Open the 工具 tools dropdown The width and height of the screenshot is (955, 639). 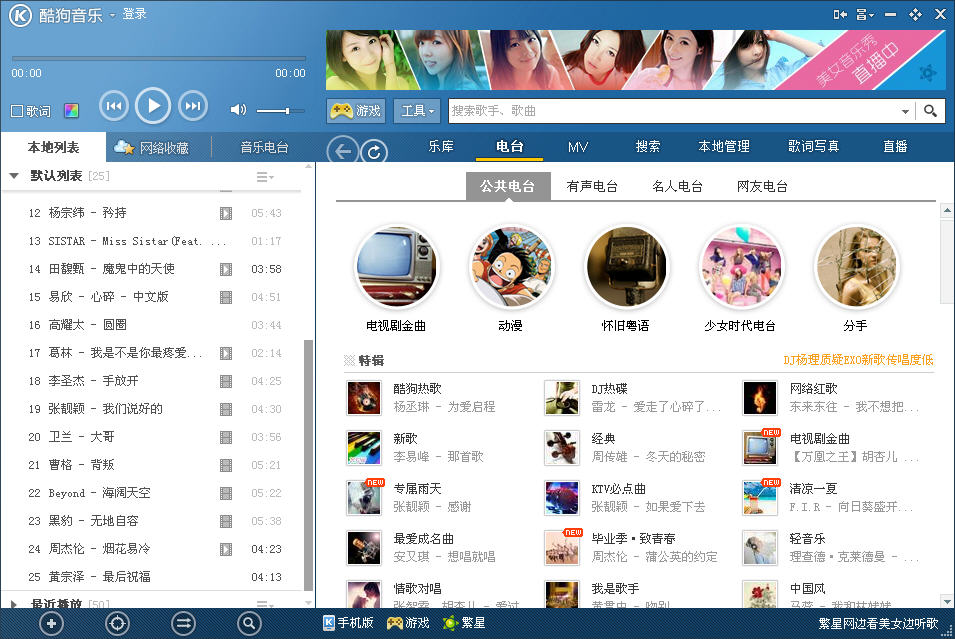pyautogui.click(x=417, y=111)
